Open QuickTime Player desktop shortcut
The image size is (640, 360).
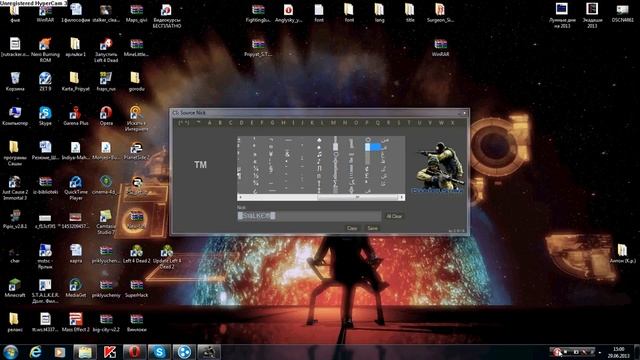(x=76, y=188)
